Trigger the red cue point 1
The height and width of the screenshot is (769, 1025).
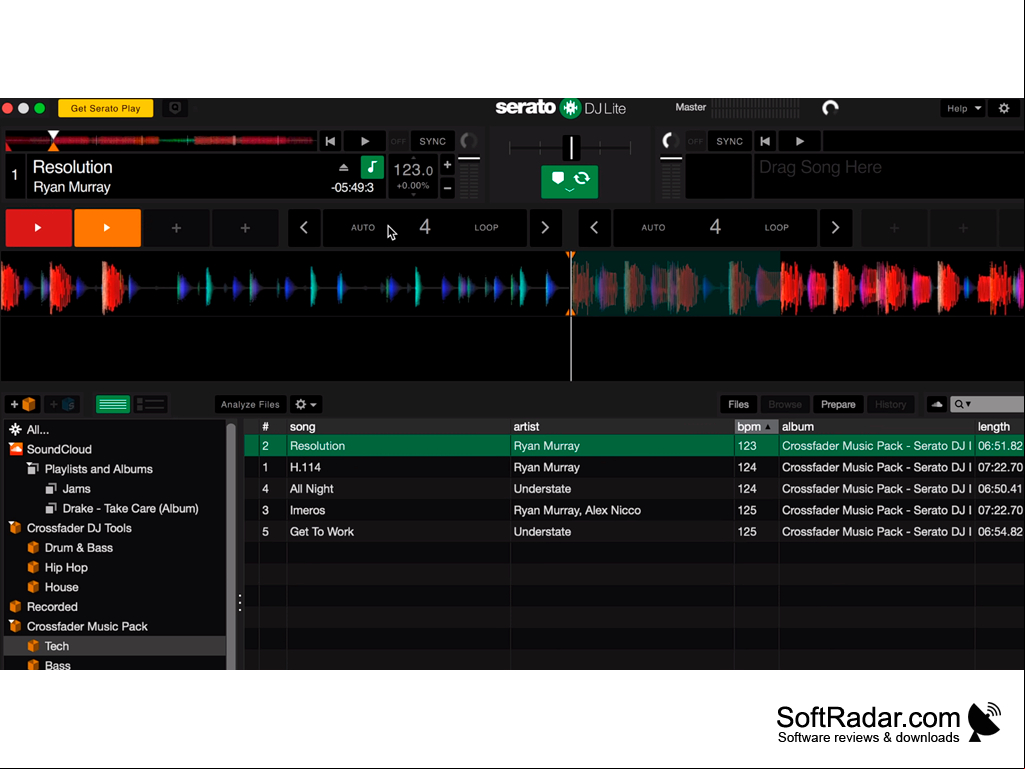(39, 228)
